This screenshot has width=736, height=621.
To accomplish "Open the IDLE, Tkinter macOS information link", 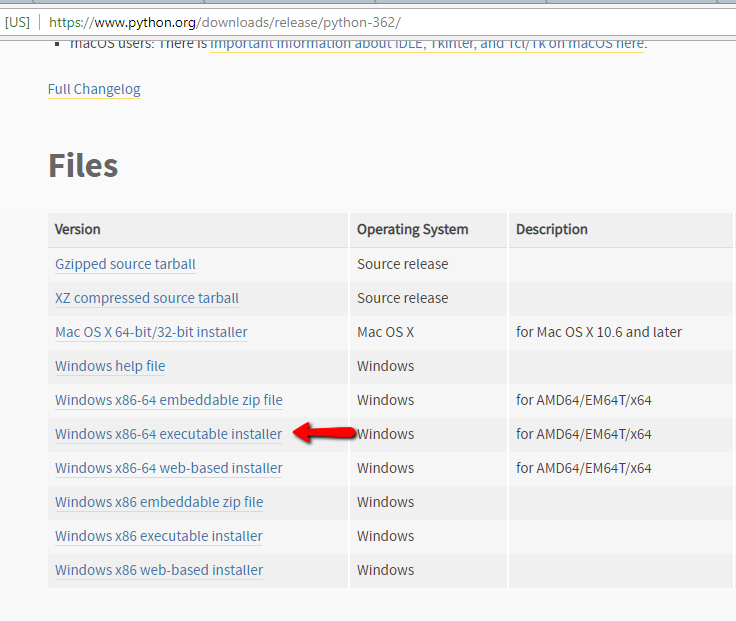I will [427, 44].
